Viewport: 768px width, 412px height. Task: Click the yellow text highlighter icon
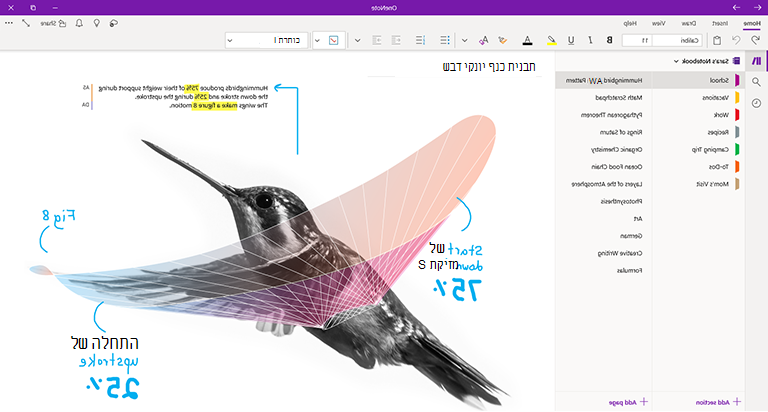[x=552, y=40]
